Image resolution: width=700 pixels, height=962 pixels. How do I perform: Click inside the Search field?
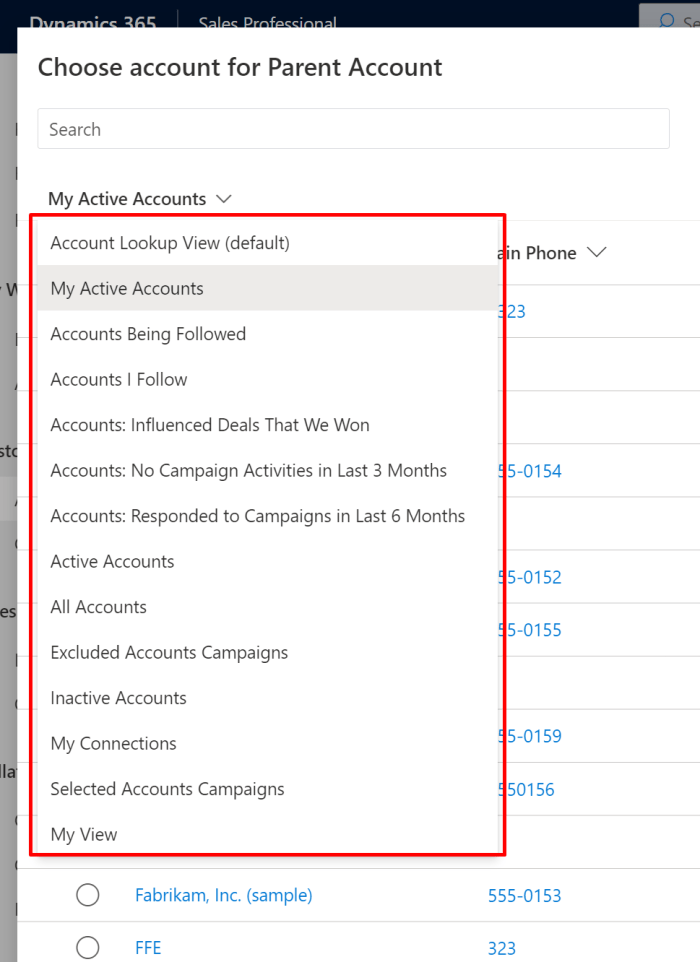[353, 128]
